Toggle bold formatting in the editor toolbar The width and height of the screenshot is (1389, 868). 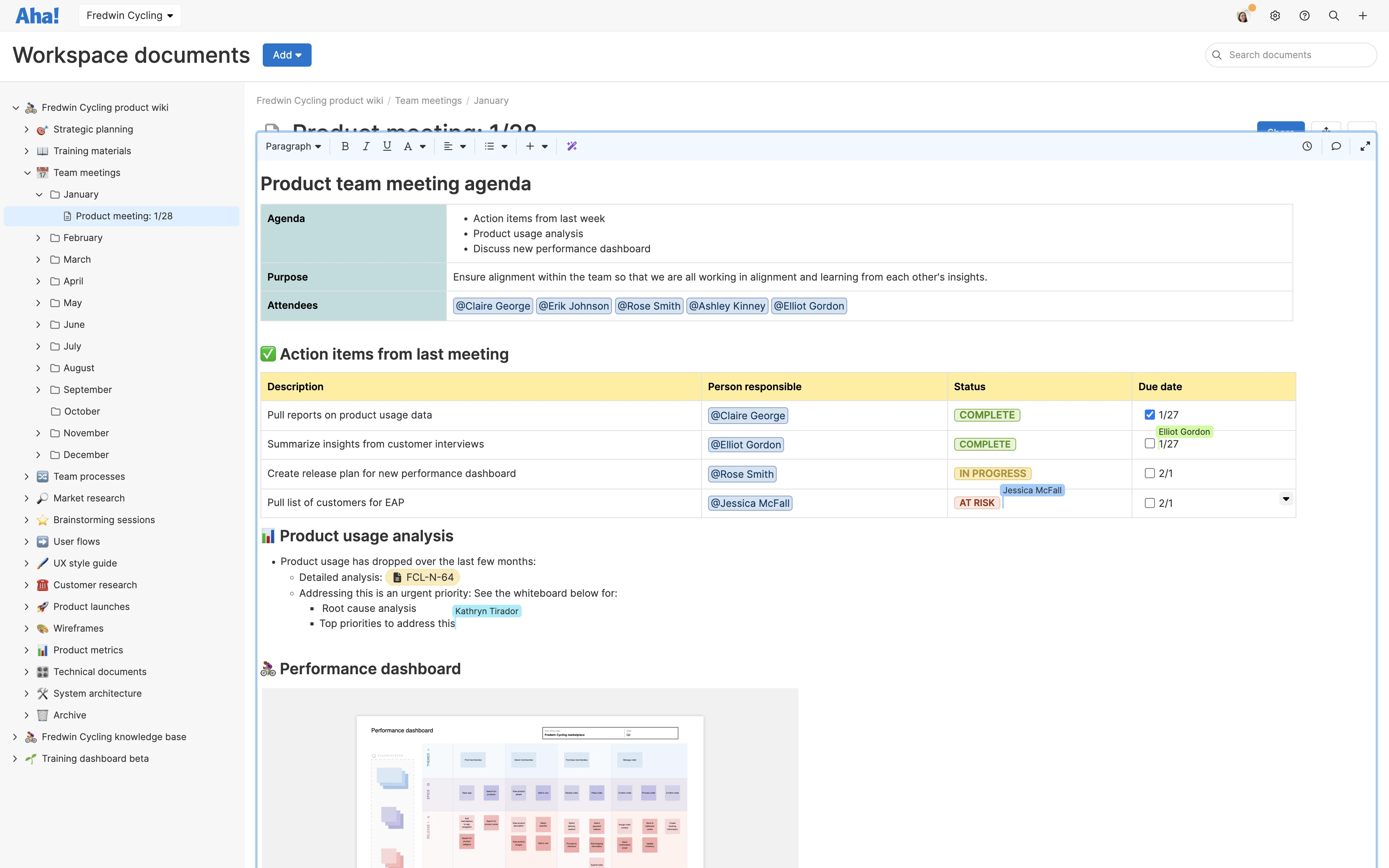tap(345, 146)
